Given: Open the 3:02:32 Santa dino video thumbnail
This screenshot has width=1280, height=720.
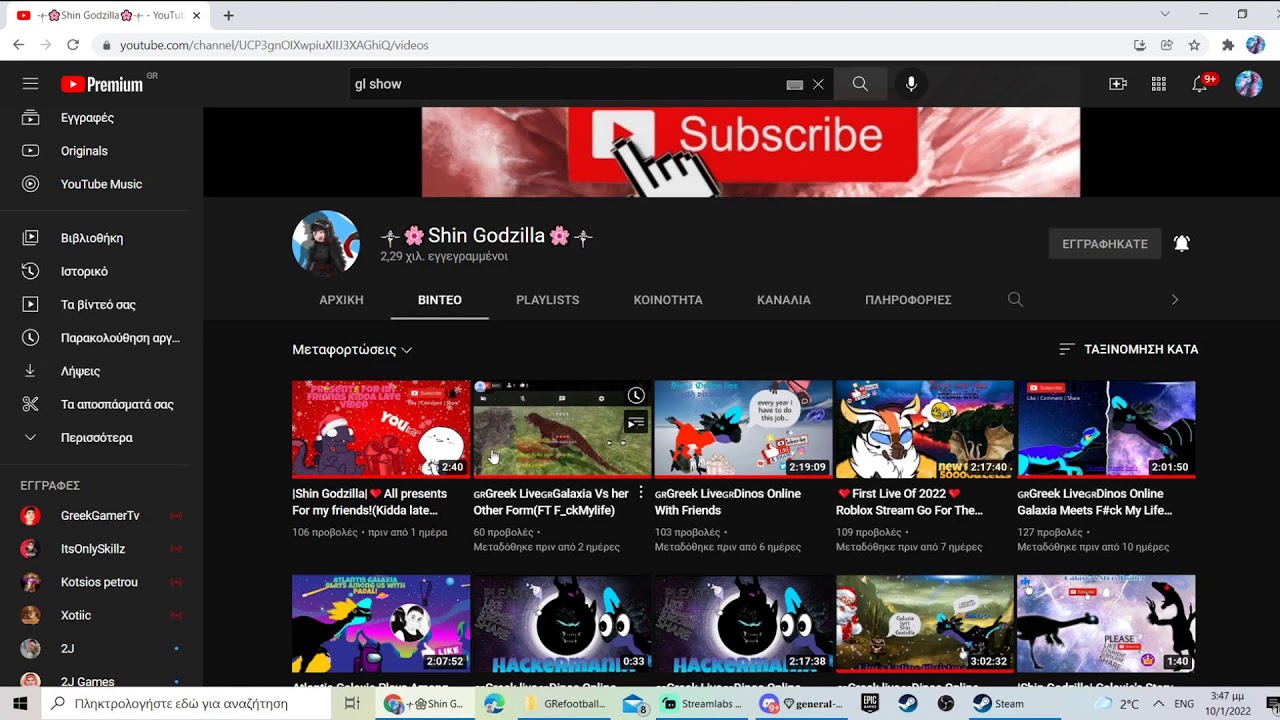Looking at the screenshot, I should click(925, 623).
